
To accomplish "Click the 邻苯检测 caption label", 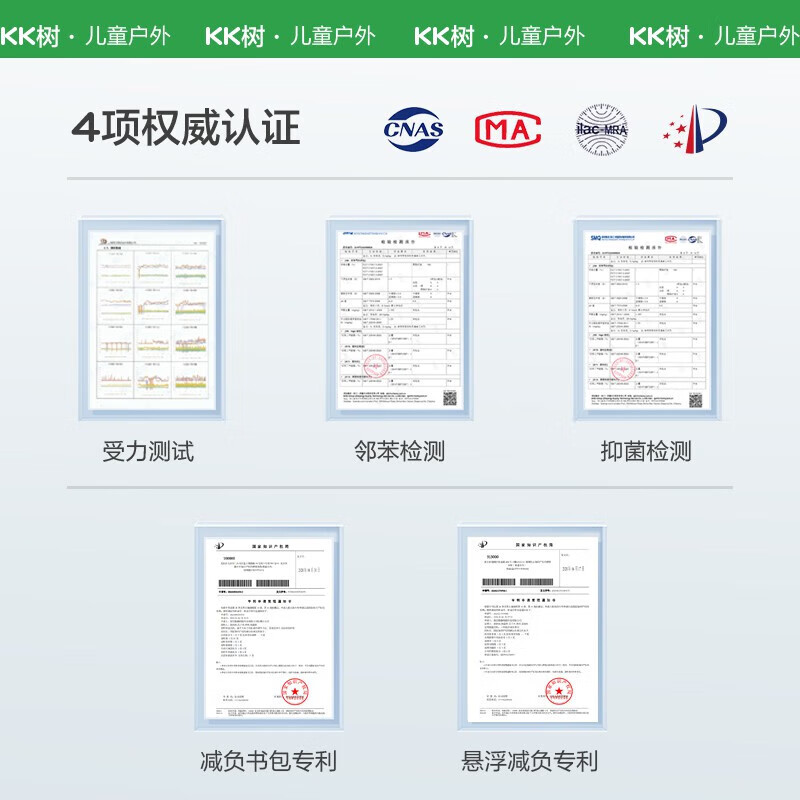I will 399,452.
